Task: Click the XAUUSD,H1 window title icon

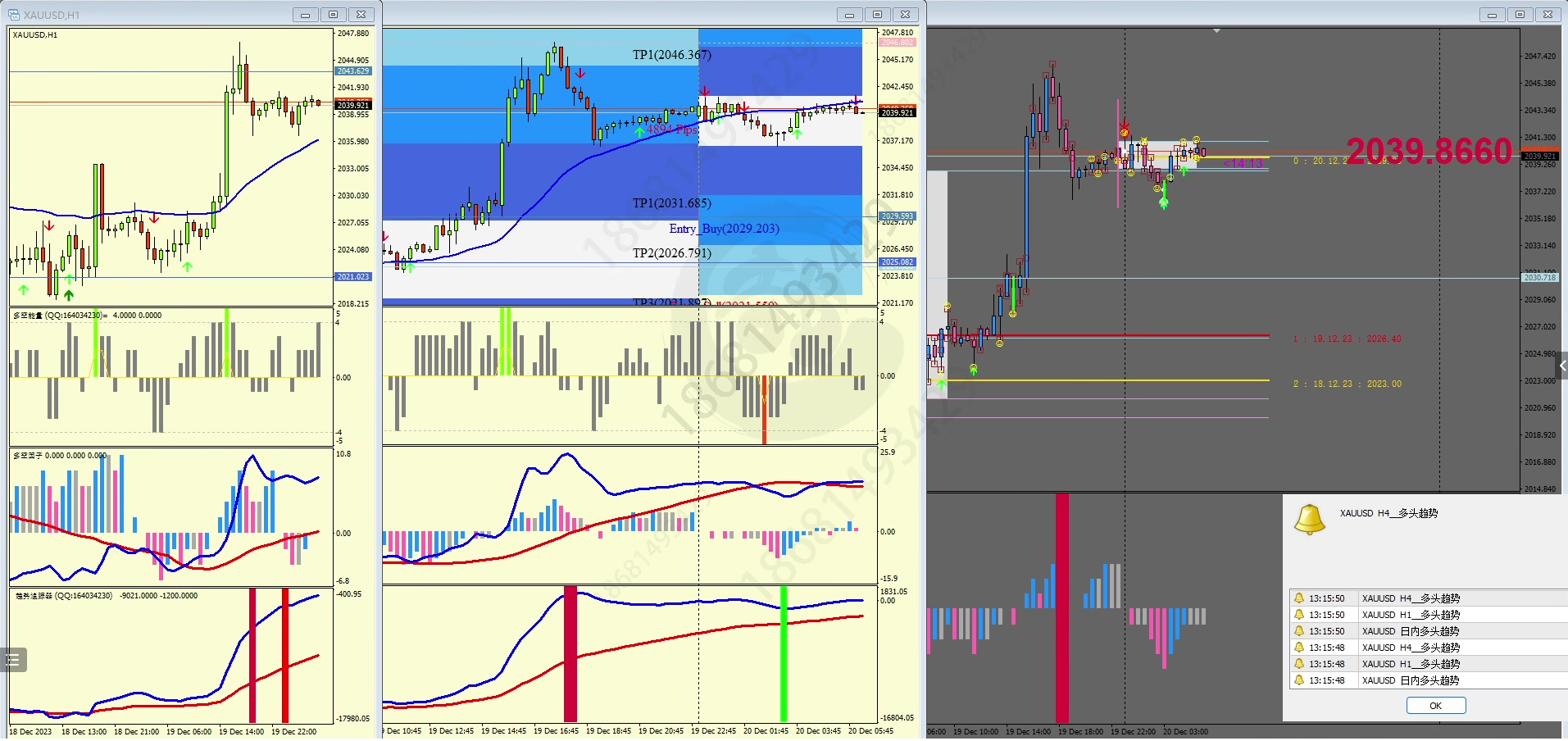Action: pos(14,15)
